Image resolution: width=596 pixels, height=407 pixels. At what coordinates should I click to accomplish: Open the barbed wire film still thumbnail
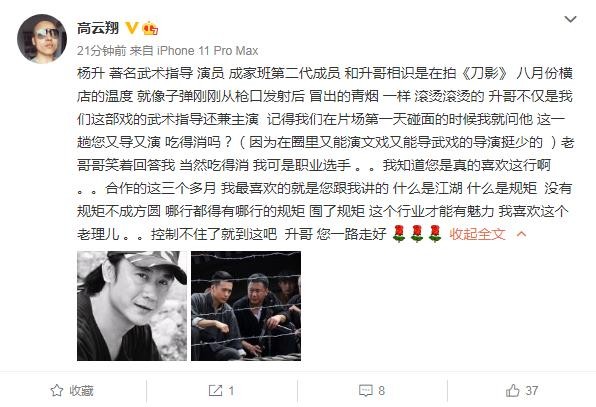point(246,306)
